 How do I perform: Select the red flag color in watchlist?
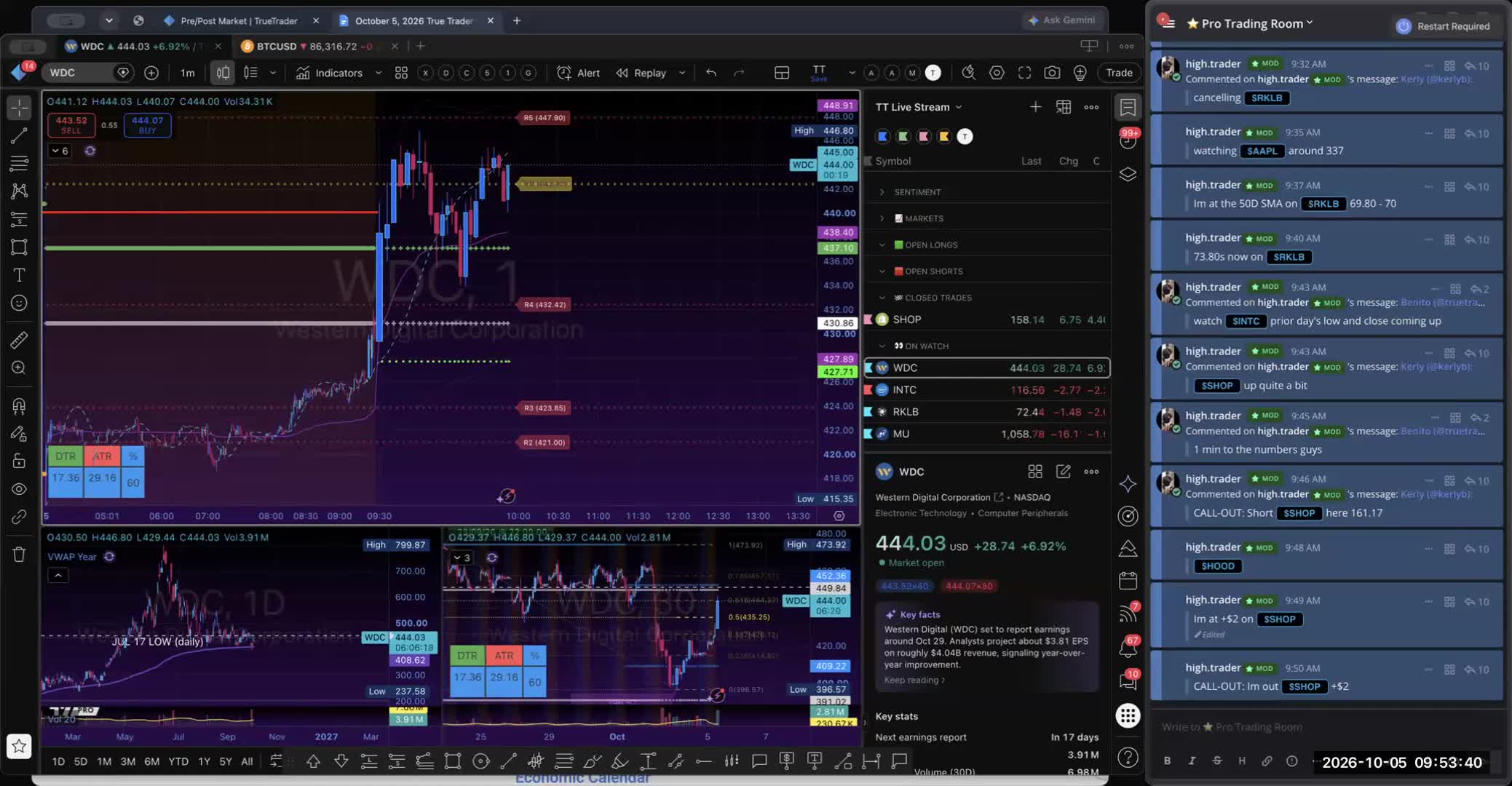[924, 136]
